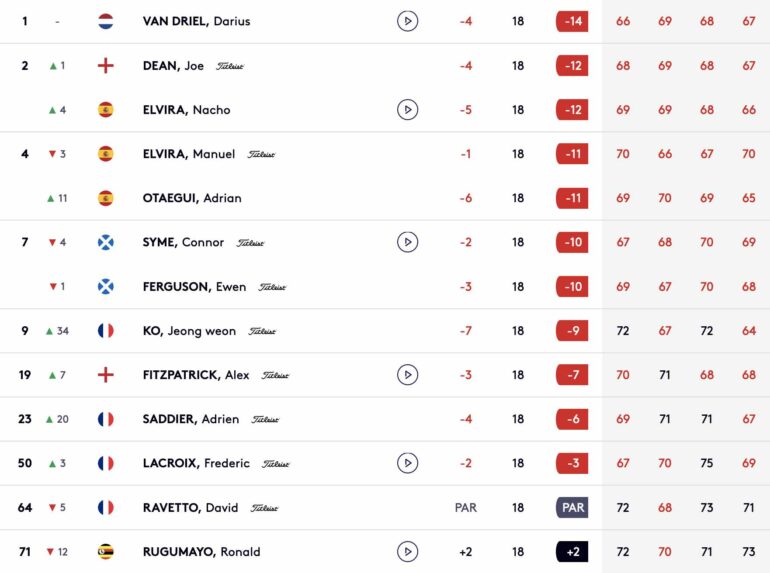The width and height of the screenshot is (770, 573).
Task: Click the -9 total badge for Ko
Action: [x=572, y=330]
